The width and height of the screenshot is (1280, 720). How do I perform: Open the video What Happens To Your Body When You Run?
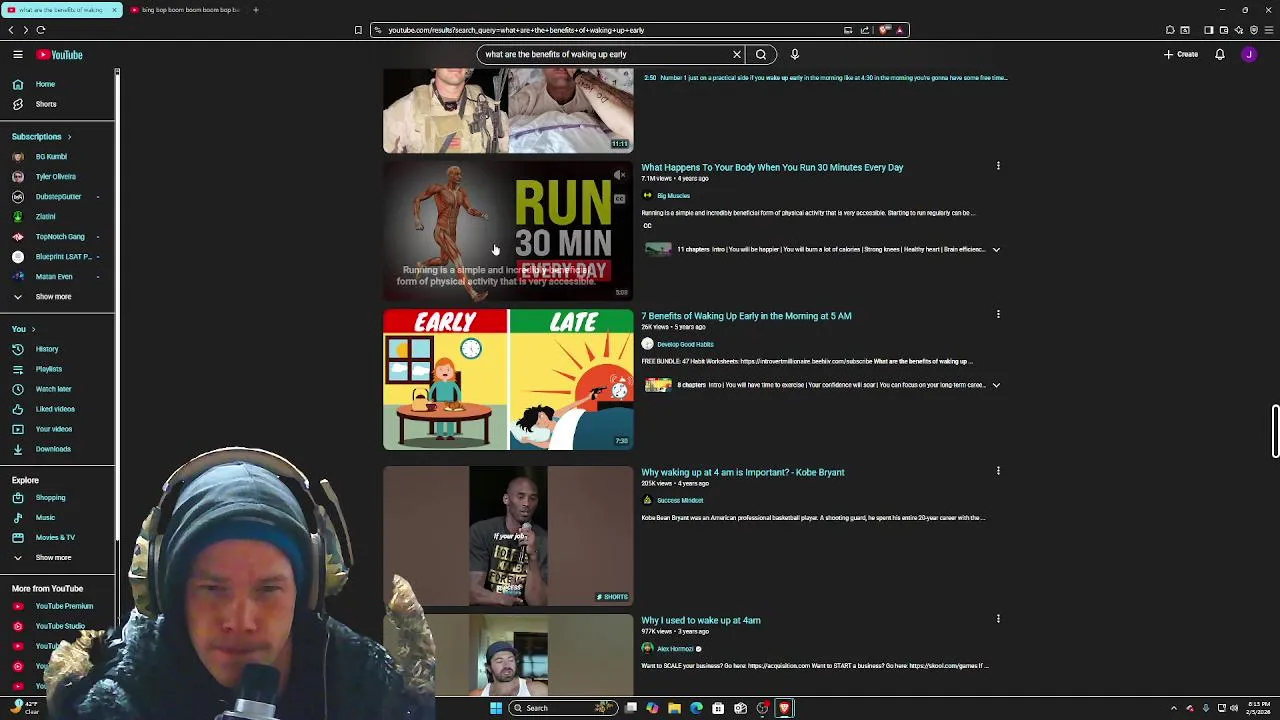772,167
